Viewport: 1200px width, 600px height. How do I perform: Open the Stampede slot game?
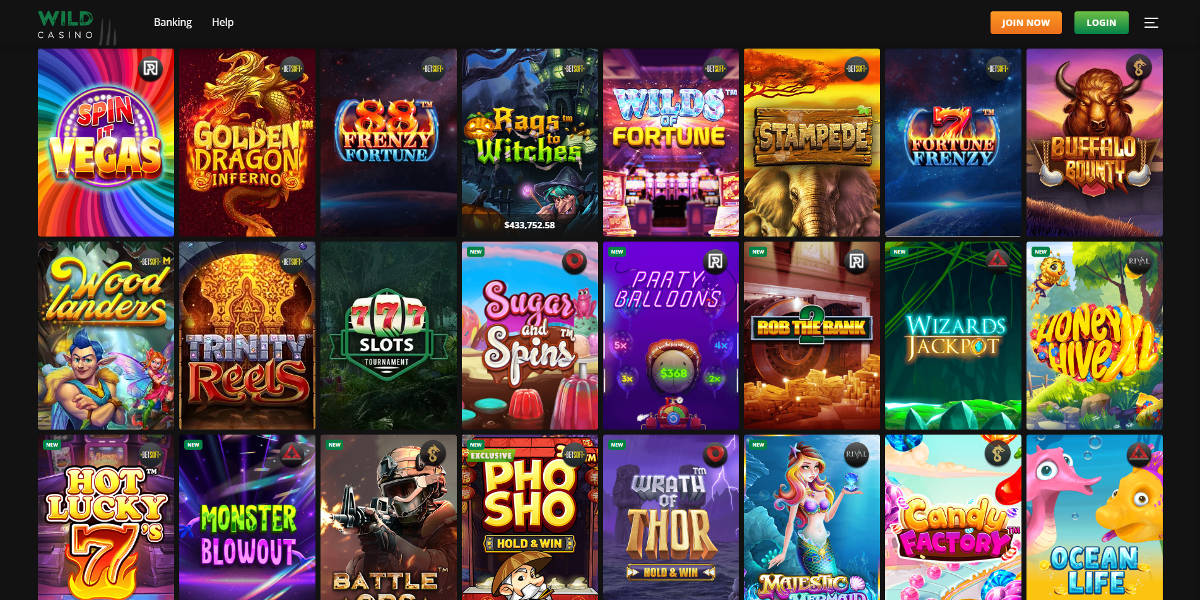(812, 142)
